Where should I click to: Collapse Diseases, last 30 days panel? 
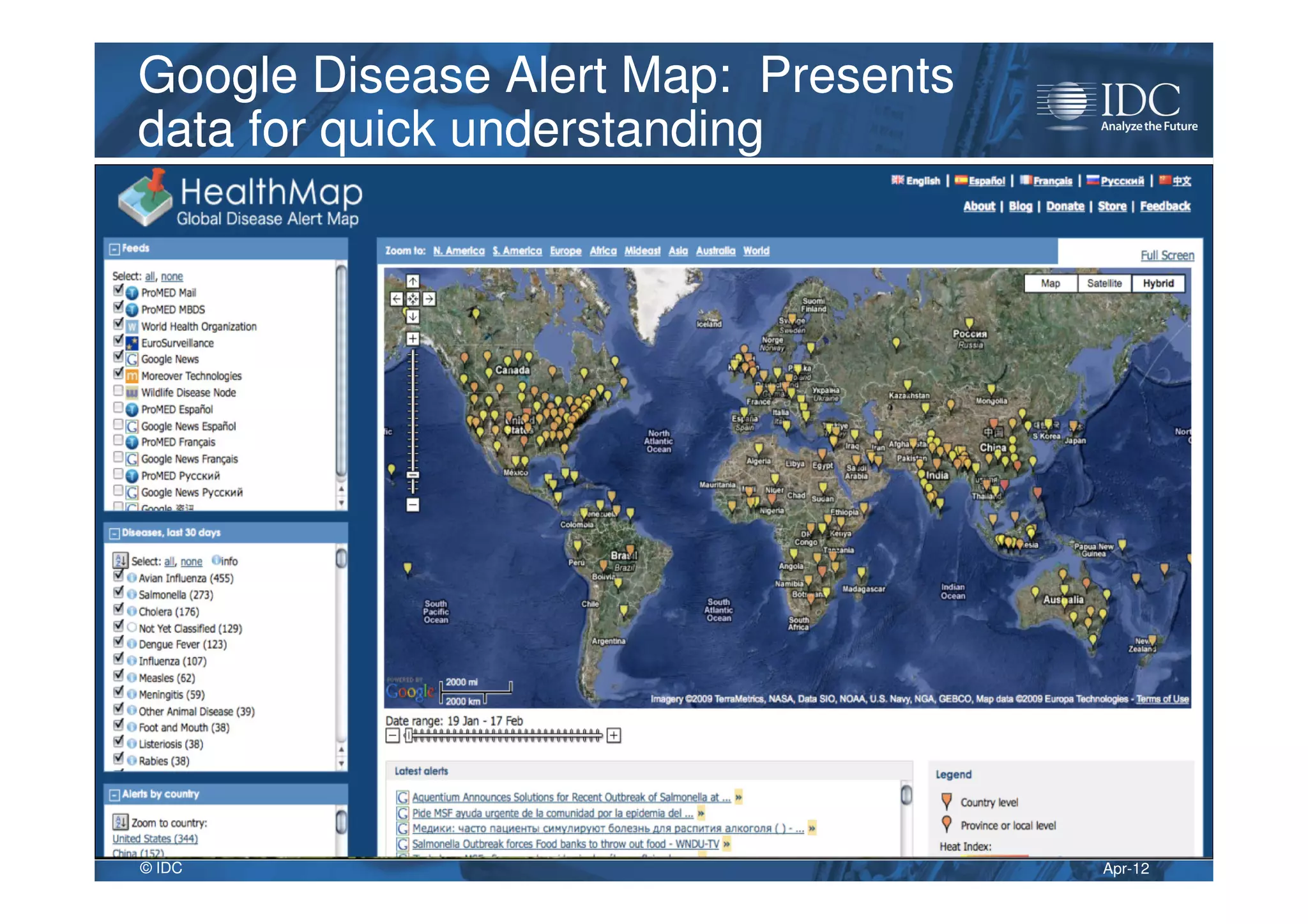(114, 533)
